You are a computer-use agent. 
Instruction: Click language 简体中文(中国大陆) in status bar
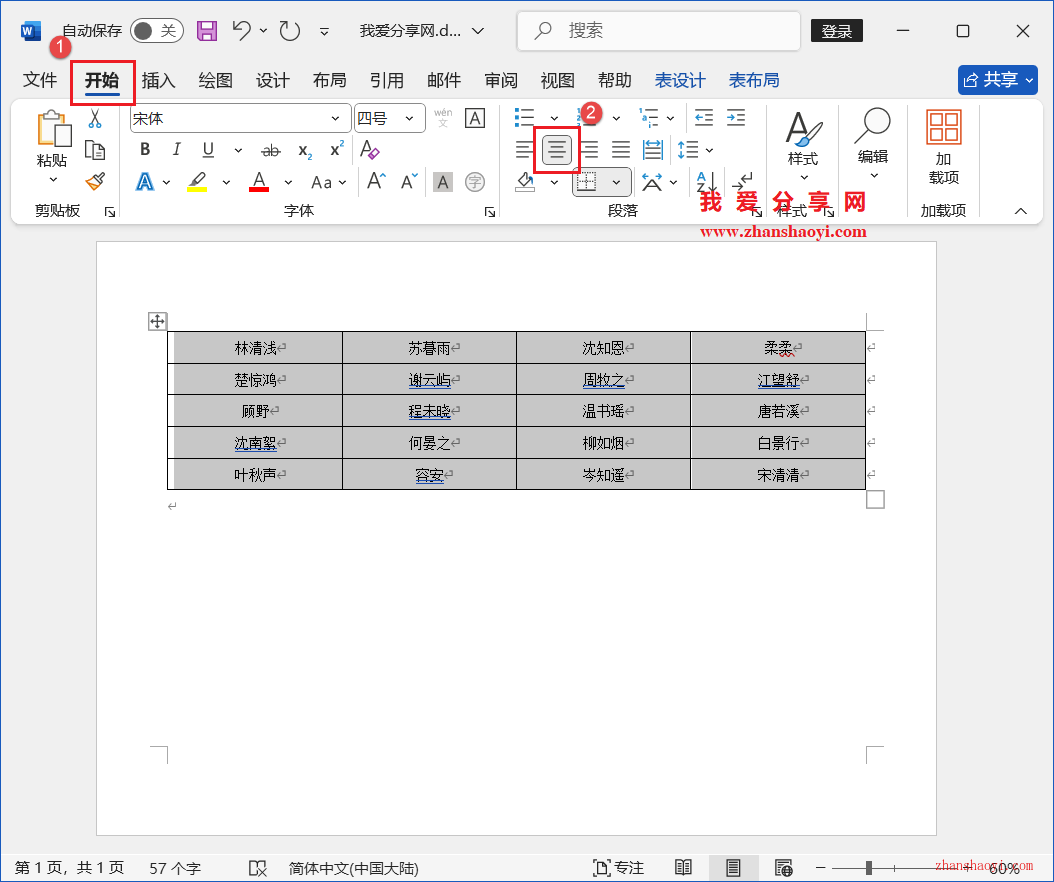point(354,869)
